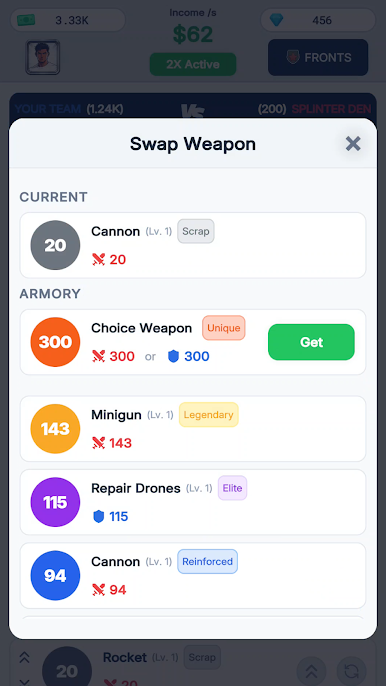386x686 pixels.
Task: Click the blue 94 Cannon circle
Action: tap(55, 576)
